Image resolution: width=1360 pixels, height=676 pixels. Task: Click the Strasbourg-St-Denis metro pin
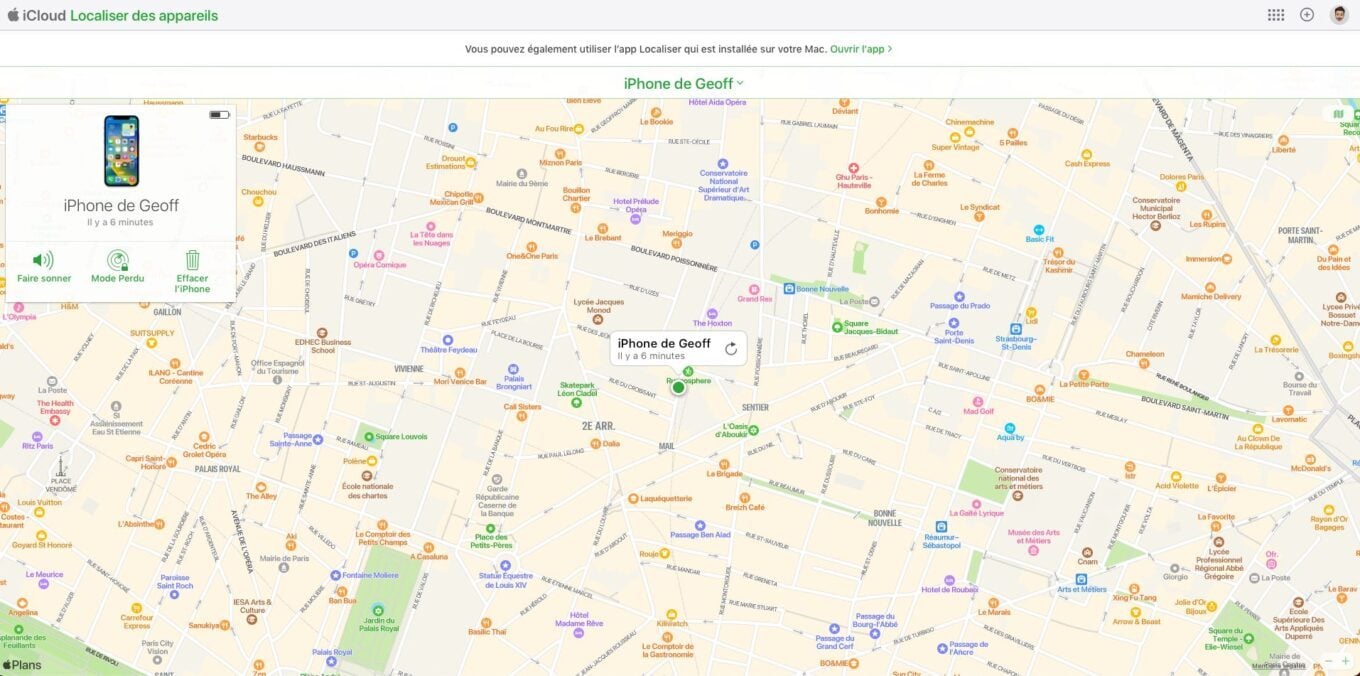(1015, 328)
